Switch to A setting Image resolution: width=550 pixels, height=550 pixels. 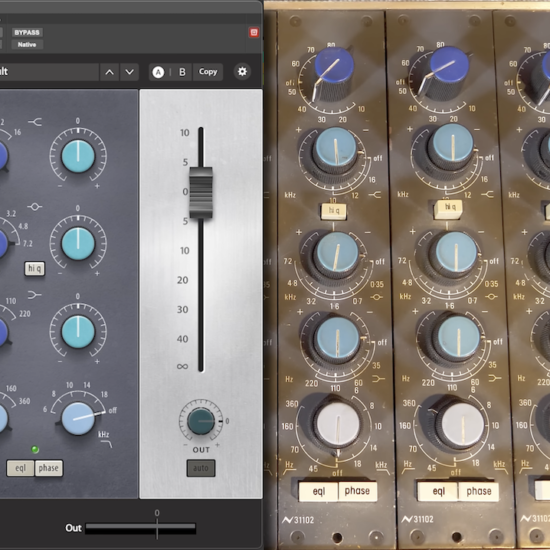tap(158, 72)
